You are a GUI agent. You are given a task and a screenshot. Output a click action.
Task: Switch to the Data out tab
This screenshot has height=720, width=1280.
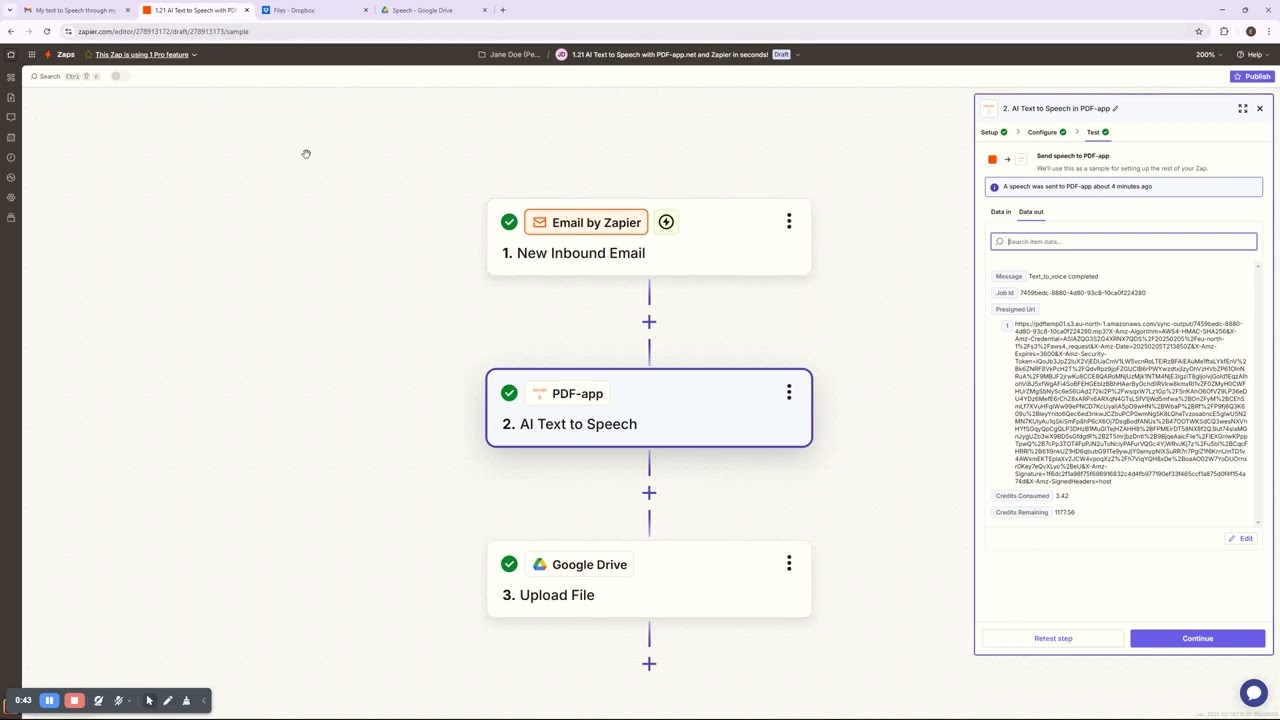[1031, 212]
